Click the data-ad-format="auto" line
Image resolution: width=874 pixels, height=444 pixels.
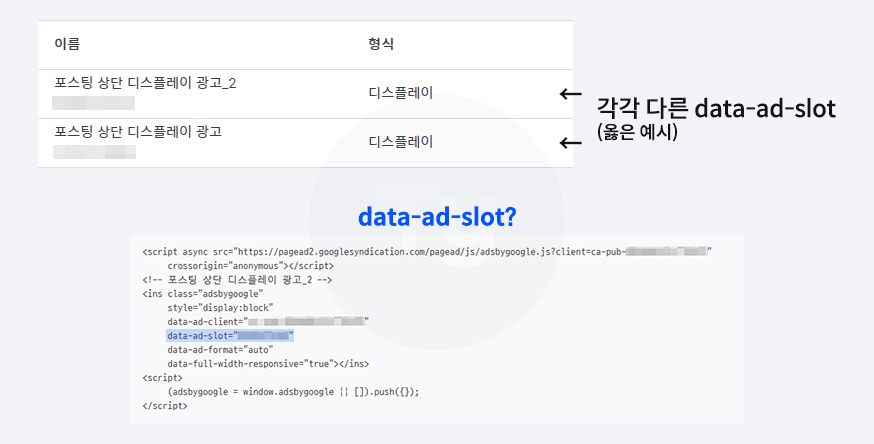(220, 350)
